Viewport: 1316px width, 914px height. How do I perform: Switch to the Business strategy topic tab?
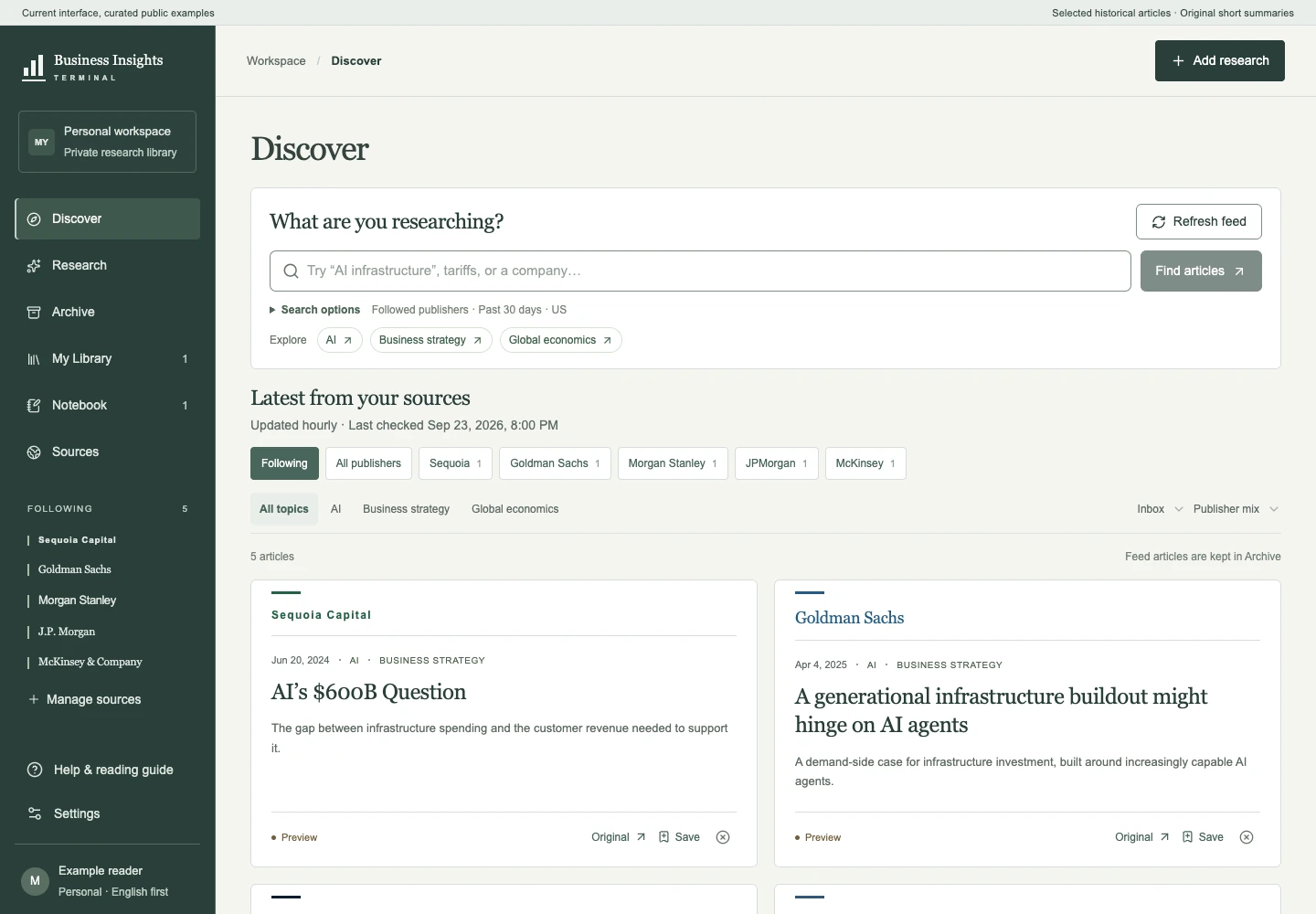(x=406, y=510)
